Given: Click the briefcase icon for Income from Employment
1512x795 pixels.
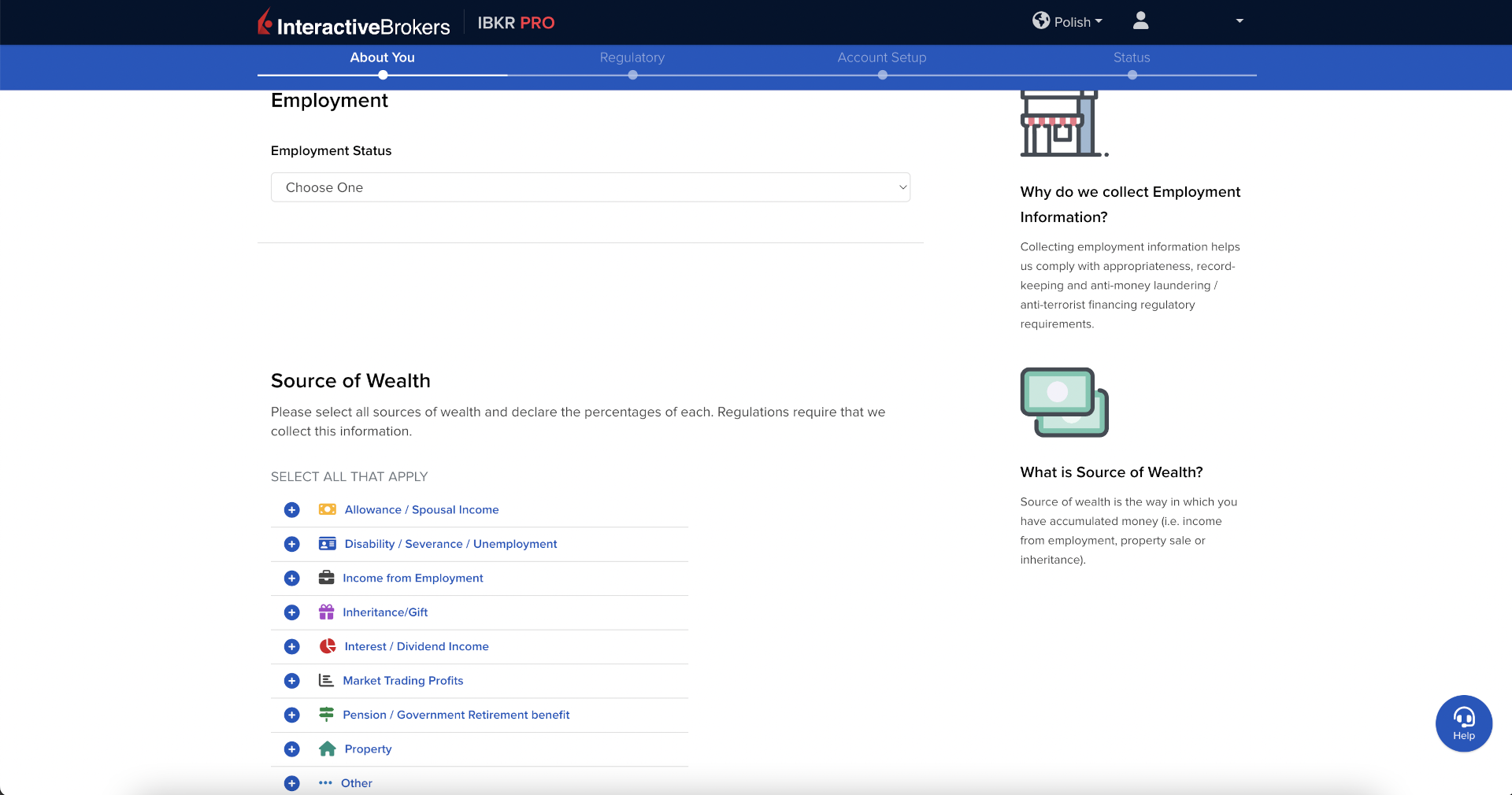Looking at the screenshot, I should pyautogui.click(x=326, y=578).
